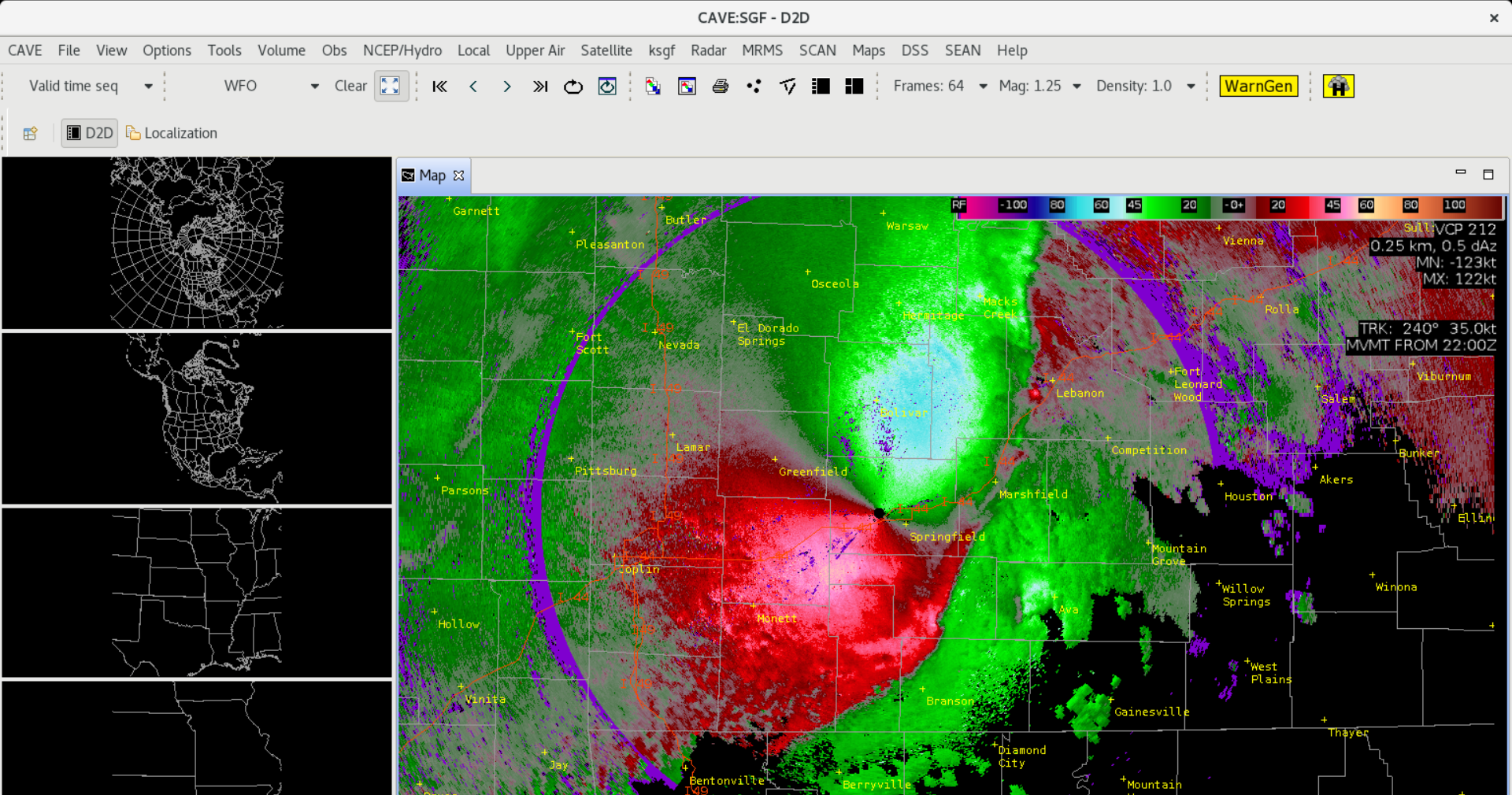Select the North America side pane thumbnail
1512x795 pixels.
coord(197,418)
